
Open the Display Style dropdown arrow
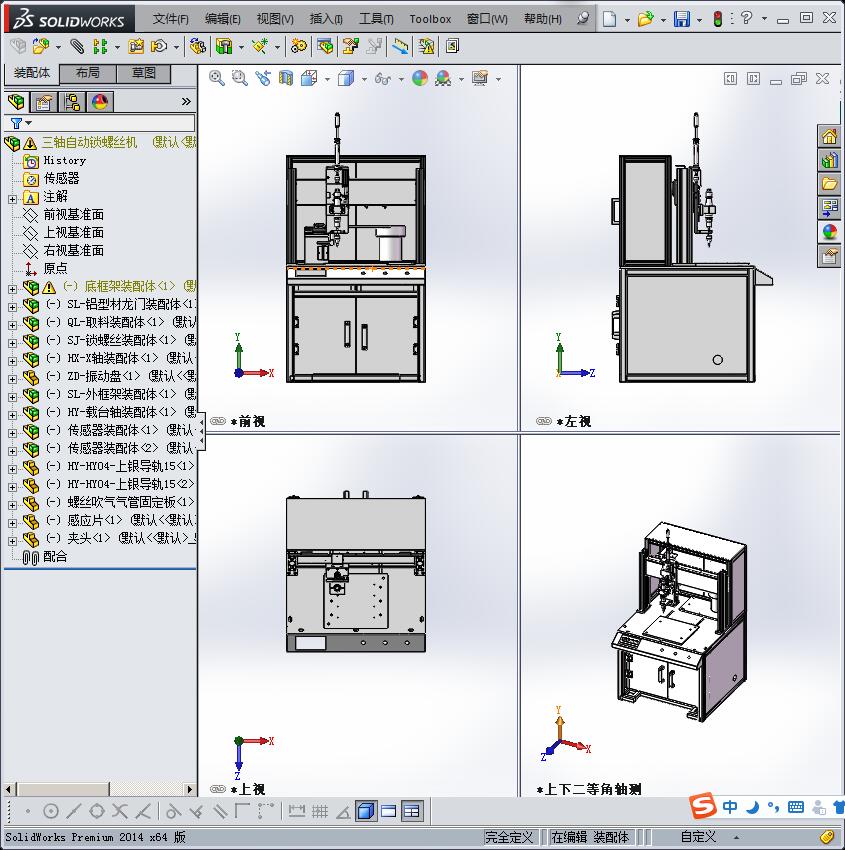(364, 80)
